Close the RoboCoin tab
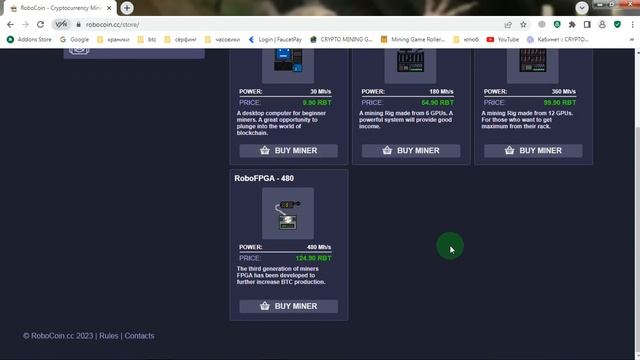The height and width of the screenshot is (360, 640). 109,8
